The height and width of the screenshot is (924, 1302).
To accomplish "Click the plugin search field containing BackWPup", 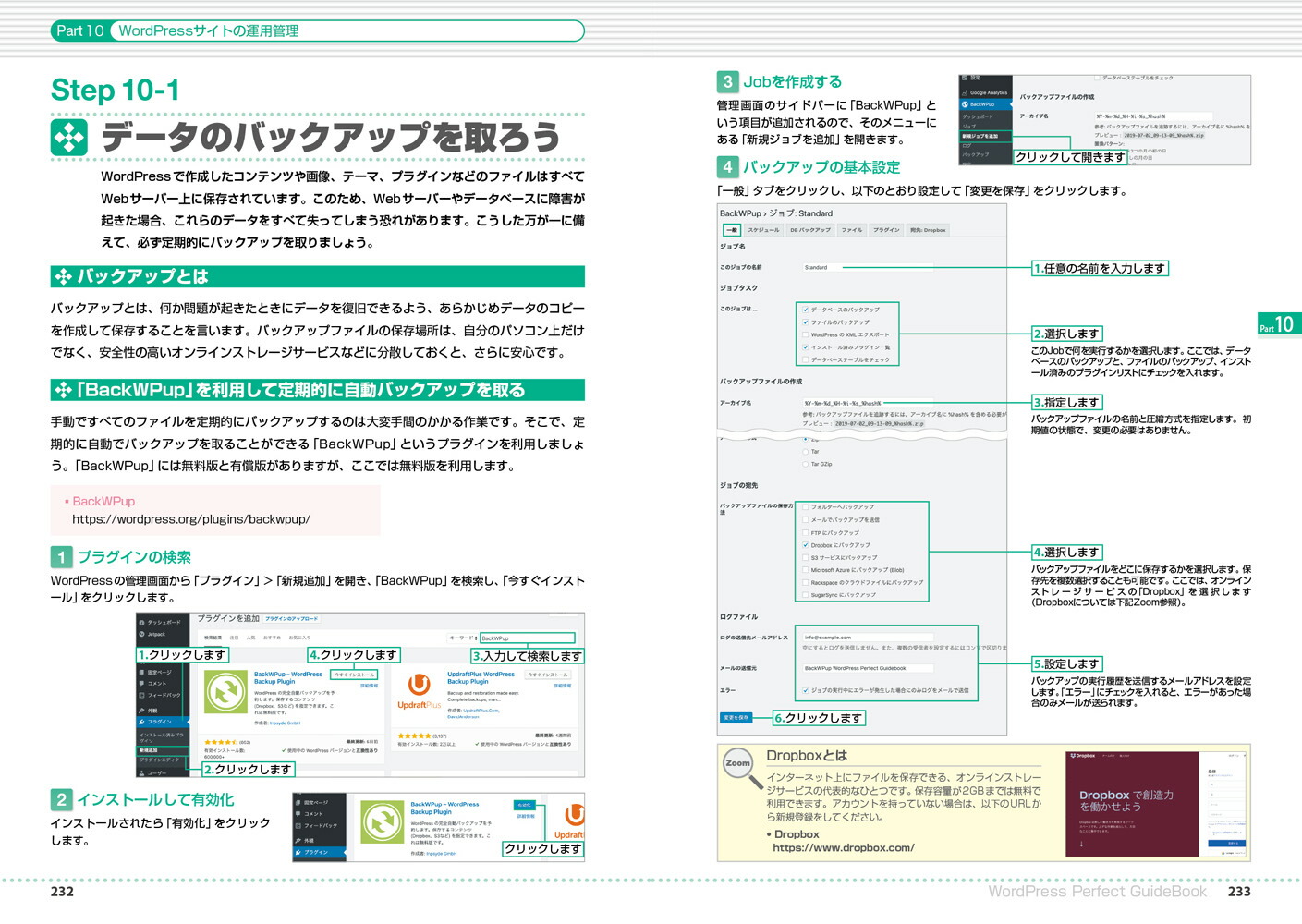I will pos(528,638).
